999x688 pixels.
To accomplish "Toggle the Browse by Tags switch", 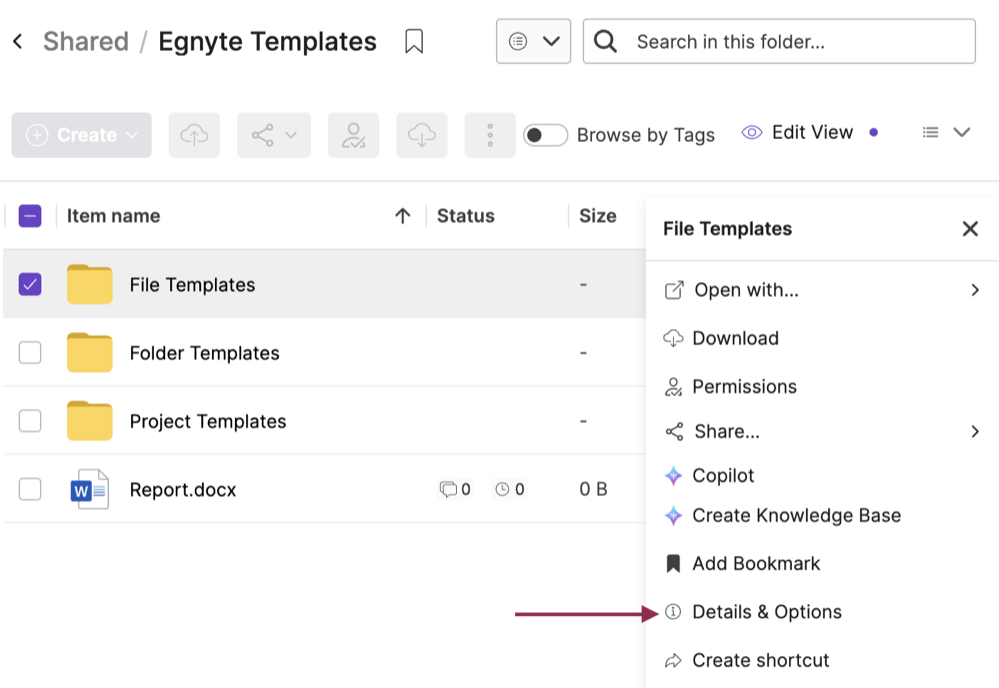I will point(545,135).
